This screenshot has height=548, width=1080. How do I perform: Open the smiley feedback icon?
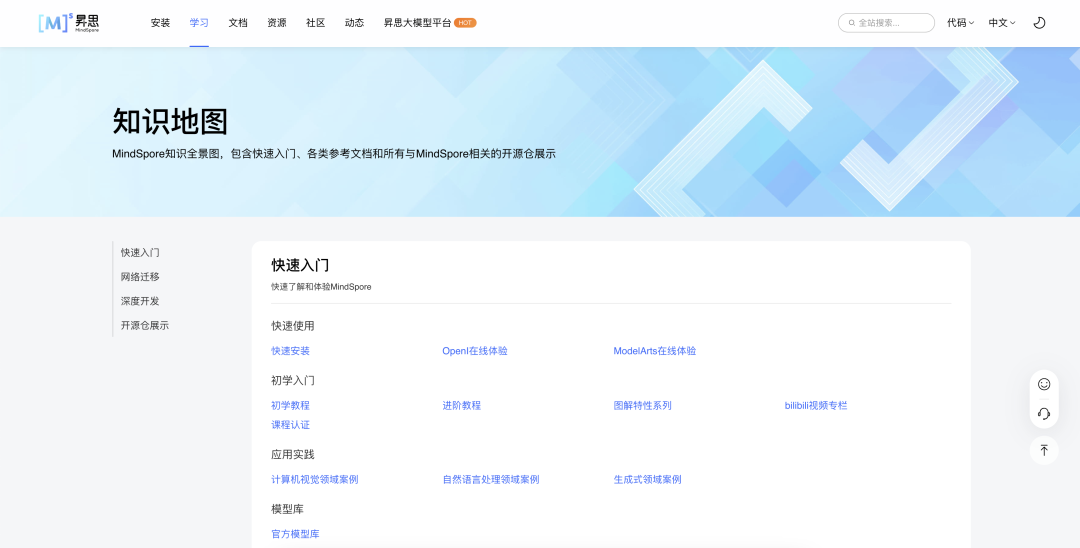1043,384
